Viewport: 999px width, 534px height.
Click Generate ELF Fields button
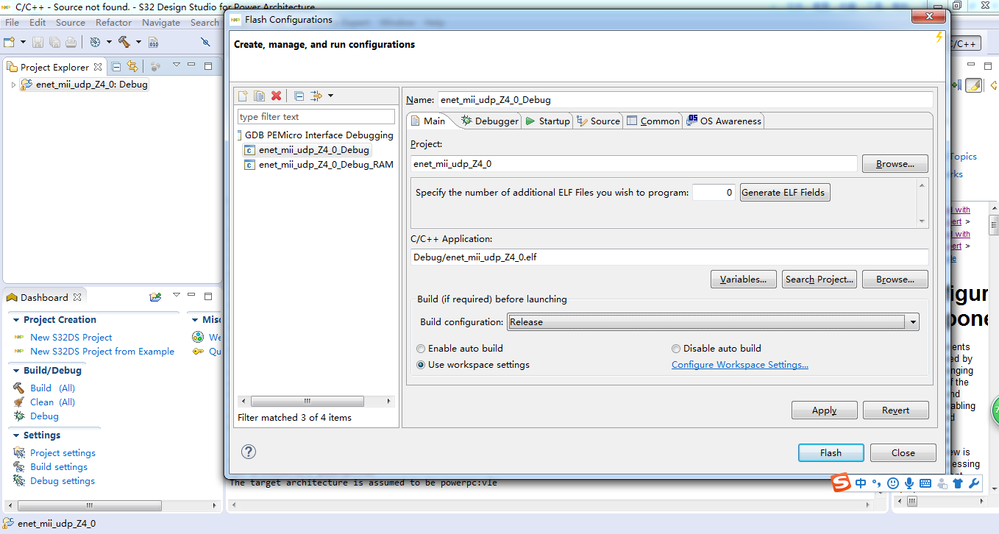click(785, 192)
